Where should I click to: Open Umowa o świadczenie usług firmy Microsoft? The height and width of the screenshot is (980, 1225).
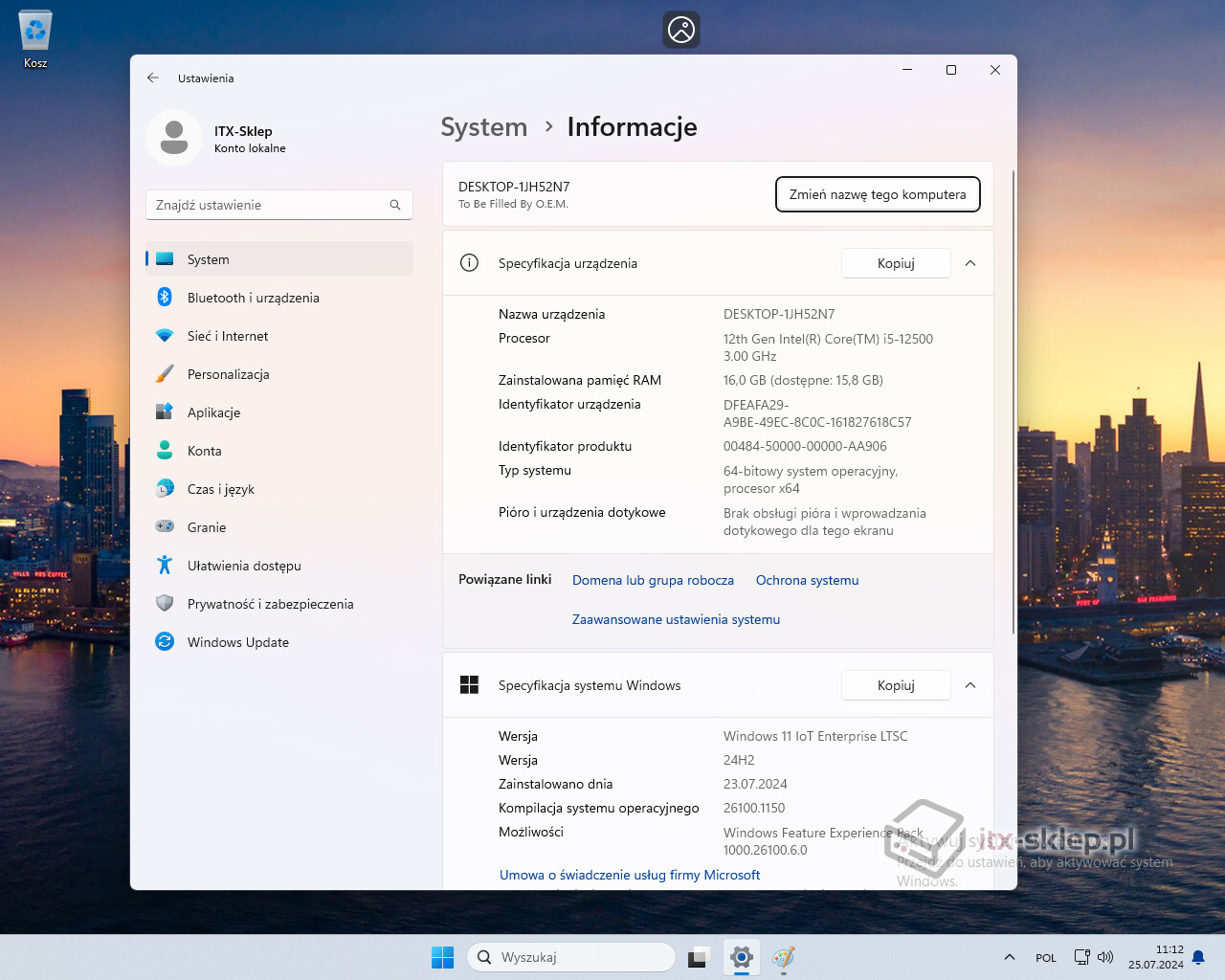point(630,875)
